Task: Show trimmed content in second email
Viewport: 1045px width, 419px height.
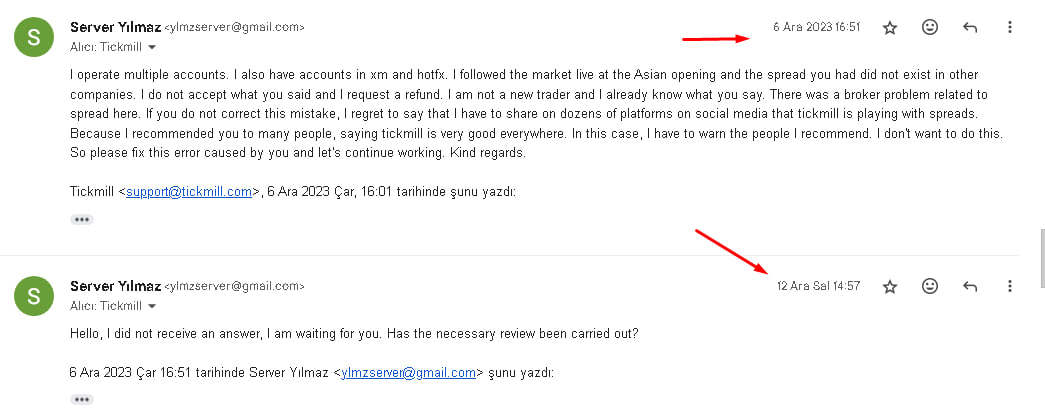Action: point(82,399)
